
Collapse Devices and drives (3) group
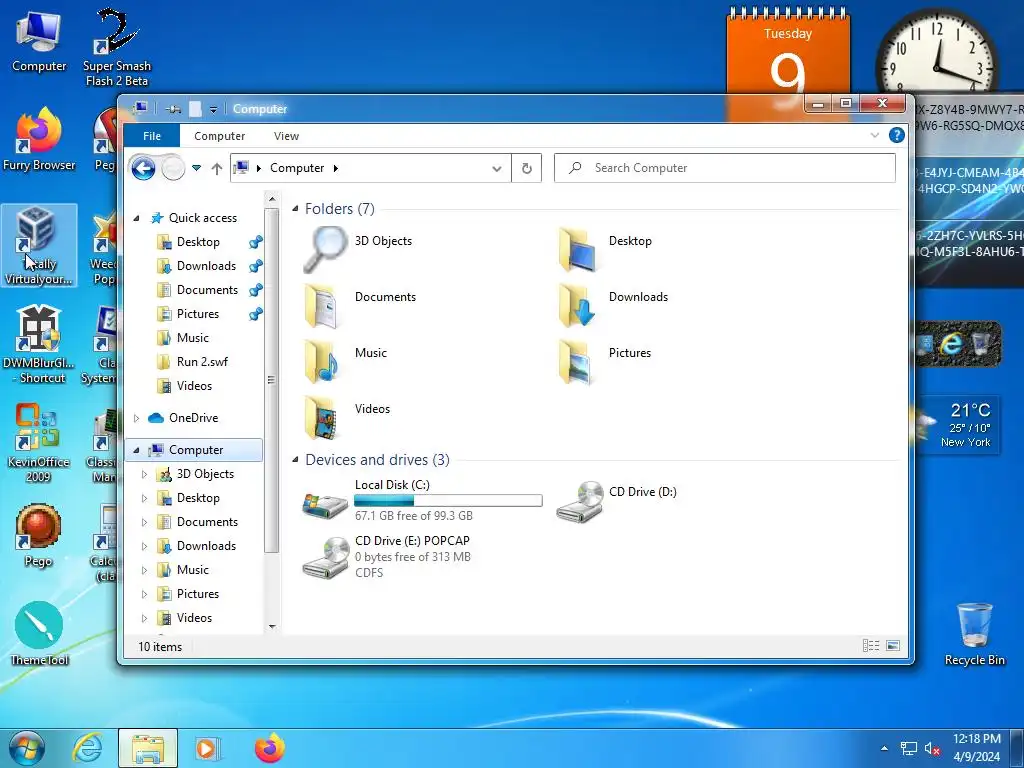point(295,460)
